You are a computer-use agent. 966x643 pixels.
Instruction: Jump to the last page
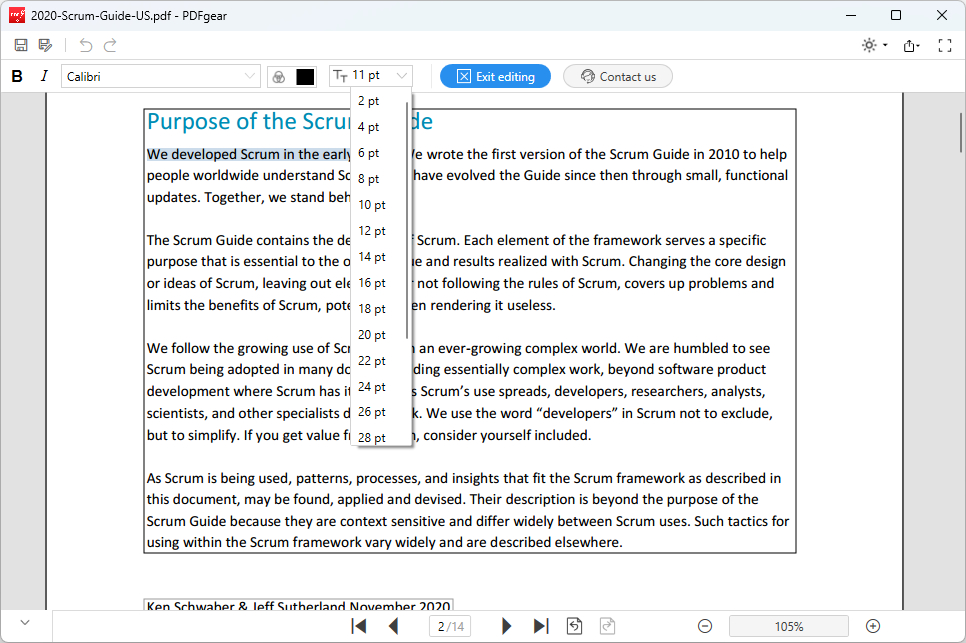[x=541, y=626]
